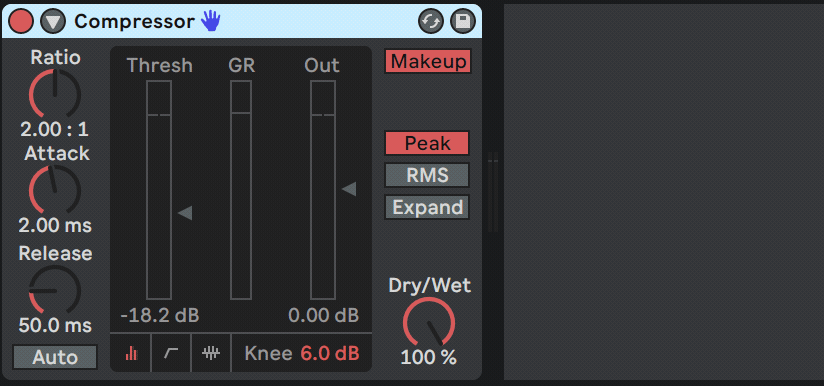The width and height of the screenshot is (824, 386).
Task: Click the Attack knob
Action: tap(55, 190)
